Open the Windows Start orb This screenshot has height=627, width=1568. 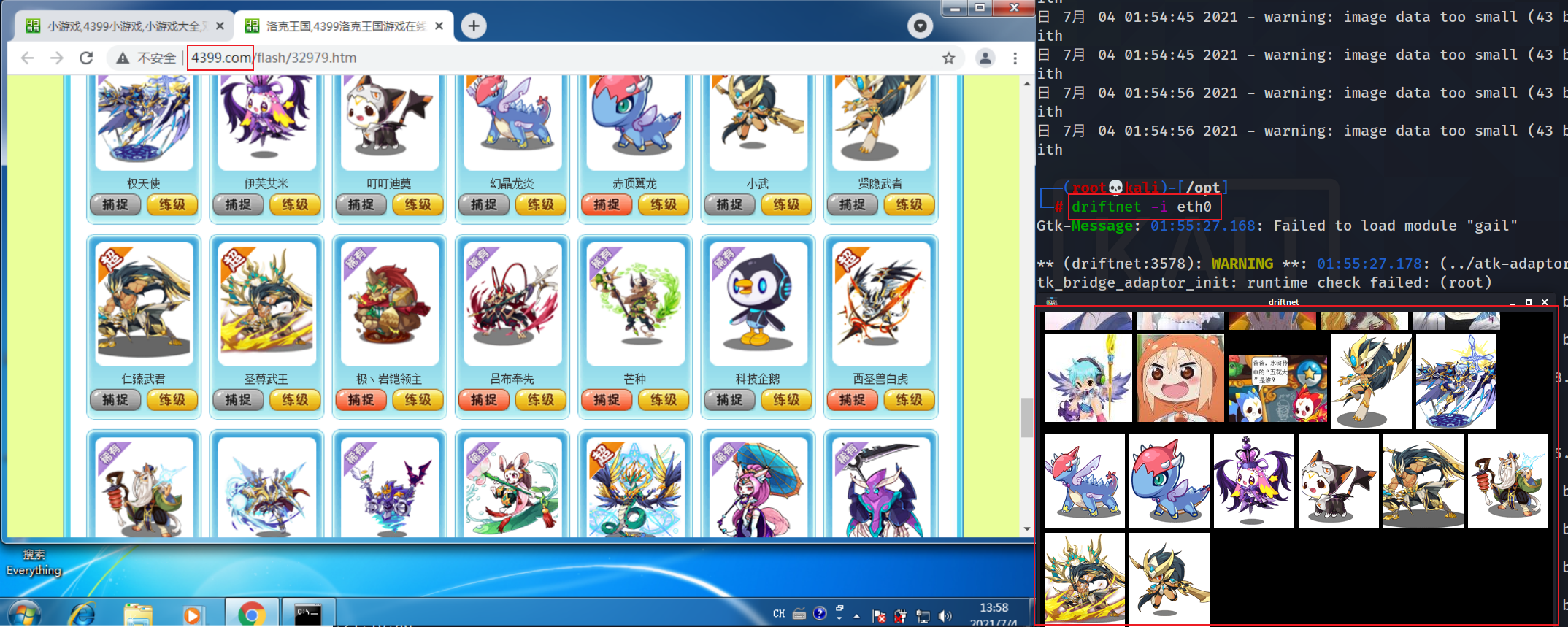point(24,614)
